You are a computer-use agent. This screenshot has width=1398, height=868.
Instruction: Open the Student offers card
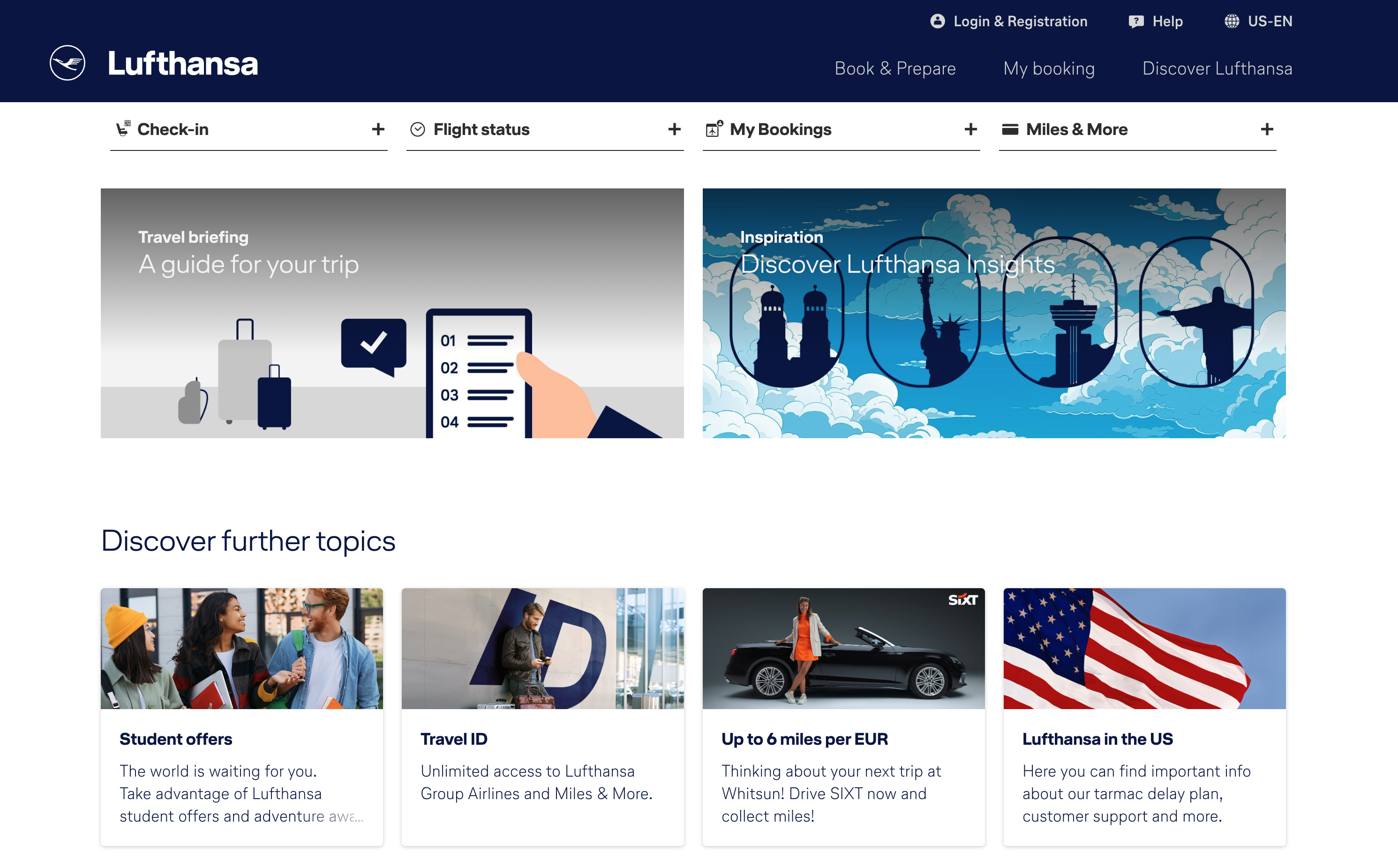[x=242, y=717]
